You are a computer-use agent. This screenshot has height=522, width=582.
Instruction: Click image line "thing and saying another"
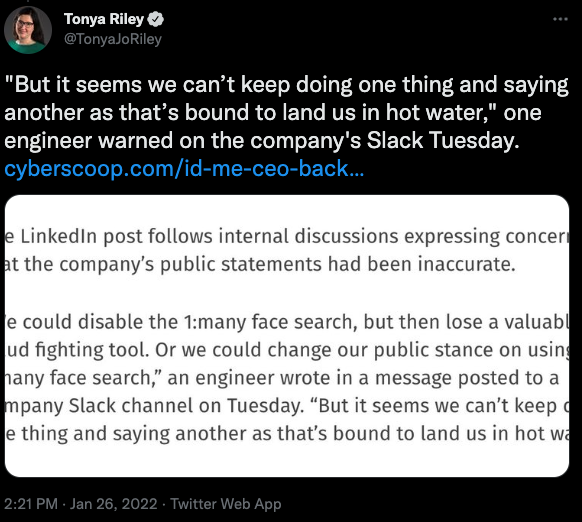(287, 433)
